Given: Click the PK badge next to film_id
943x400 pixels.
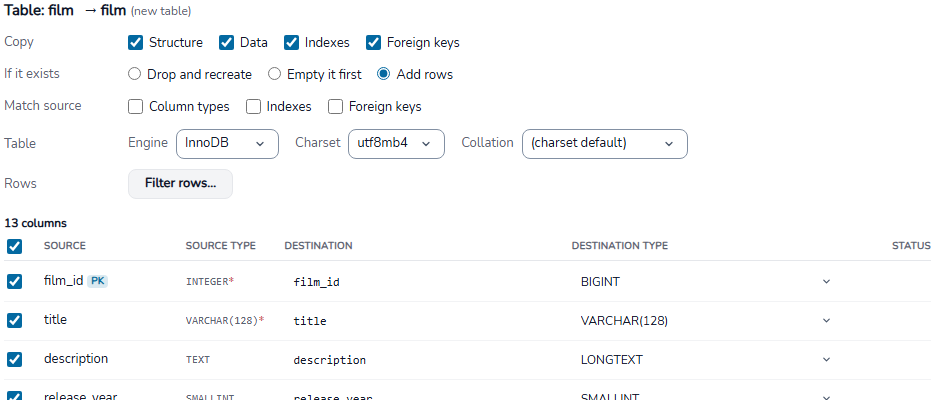Looking at the screenshot, I should pos(97,281).
